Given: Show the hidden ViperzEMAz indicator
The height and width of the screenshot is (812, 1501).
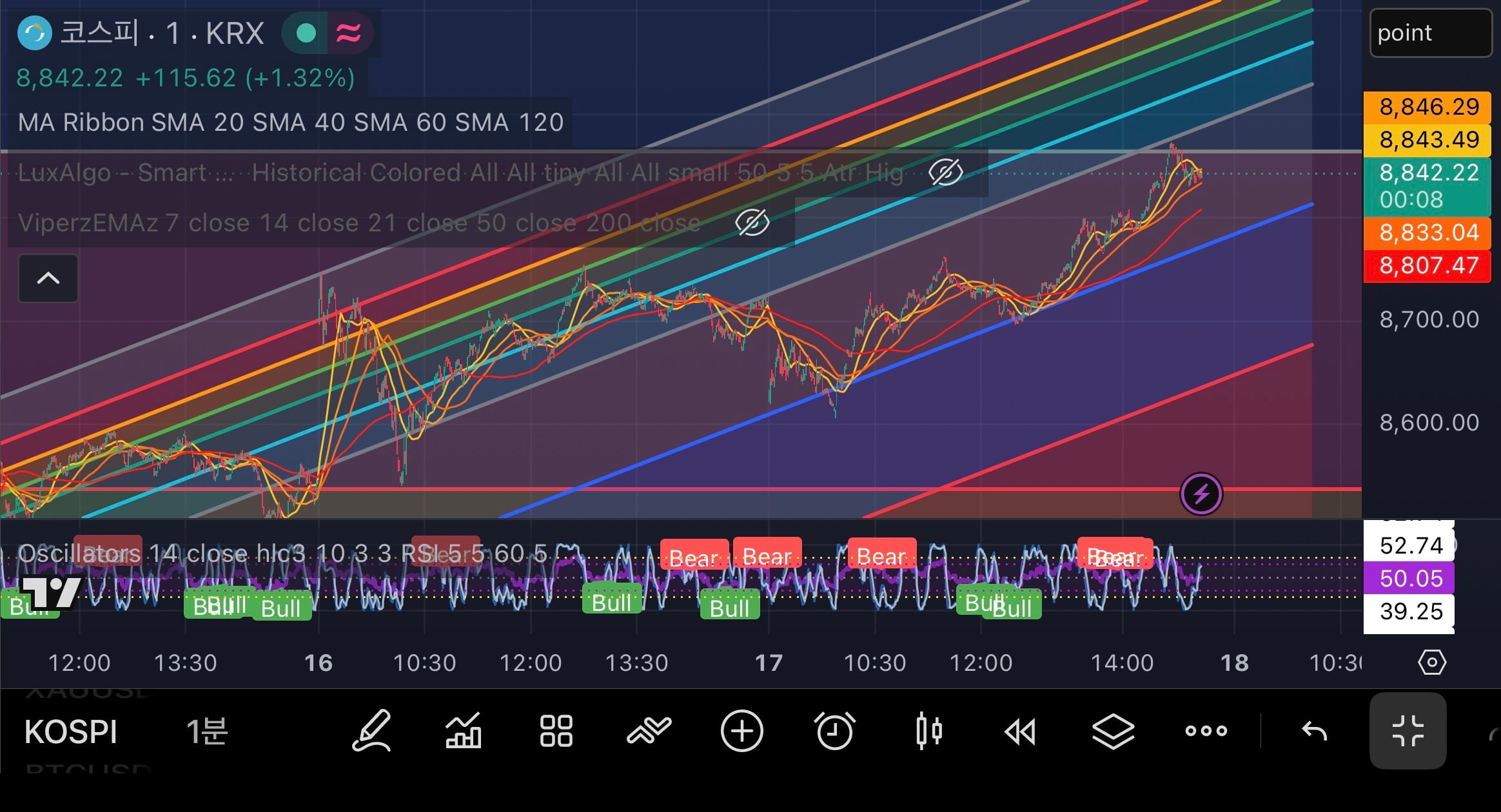Looking at the screenshot, I should [x=752, y=223].
